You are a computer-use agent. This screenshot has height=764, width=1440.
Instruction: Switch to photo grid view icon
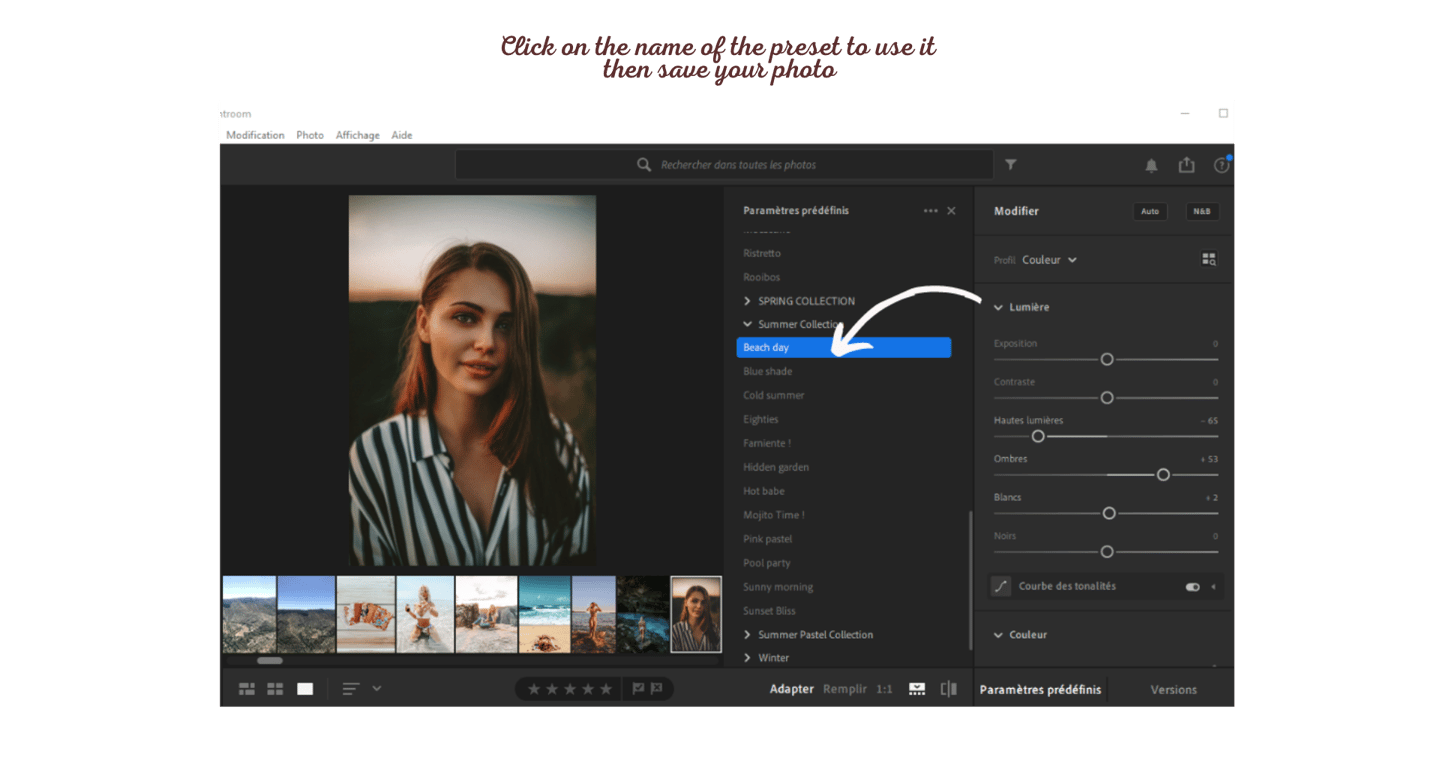246,689
